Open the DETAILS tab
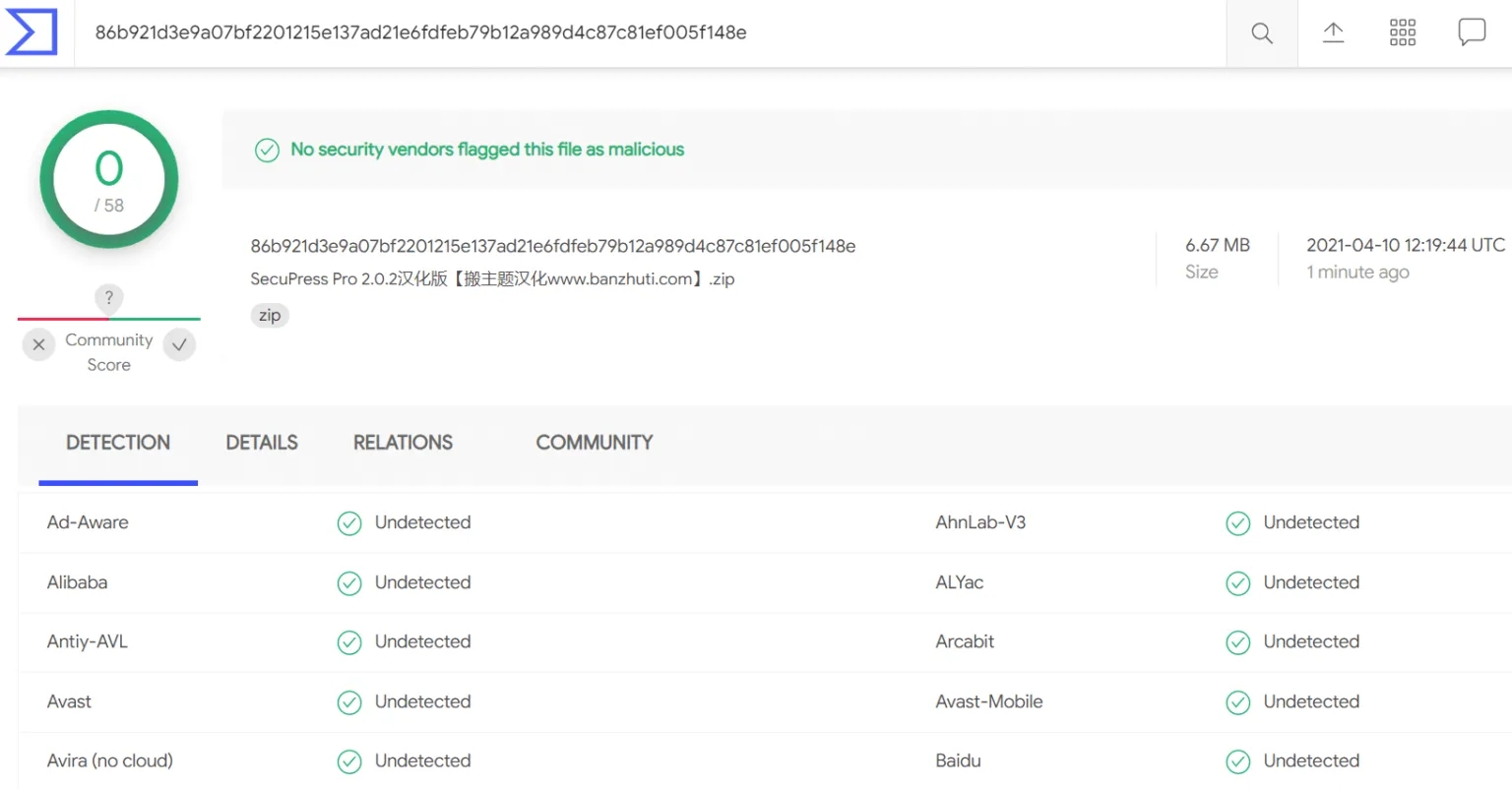This screenshot has width=1512, height=789. (262, 443)
